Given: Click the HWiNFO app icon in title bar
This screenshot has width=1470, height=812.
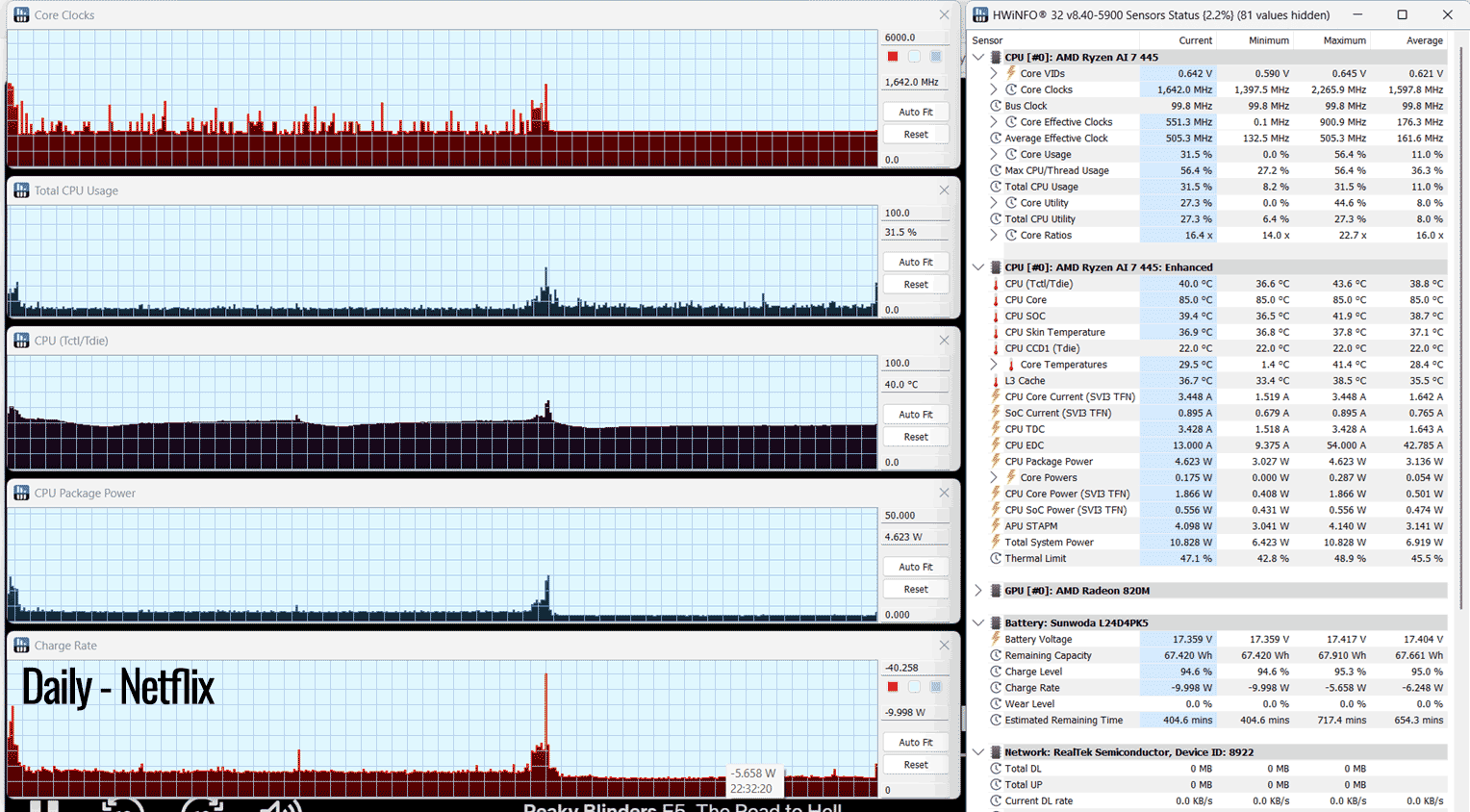Looking at the screenshot, I should pos(980,14).
